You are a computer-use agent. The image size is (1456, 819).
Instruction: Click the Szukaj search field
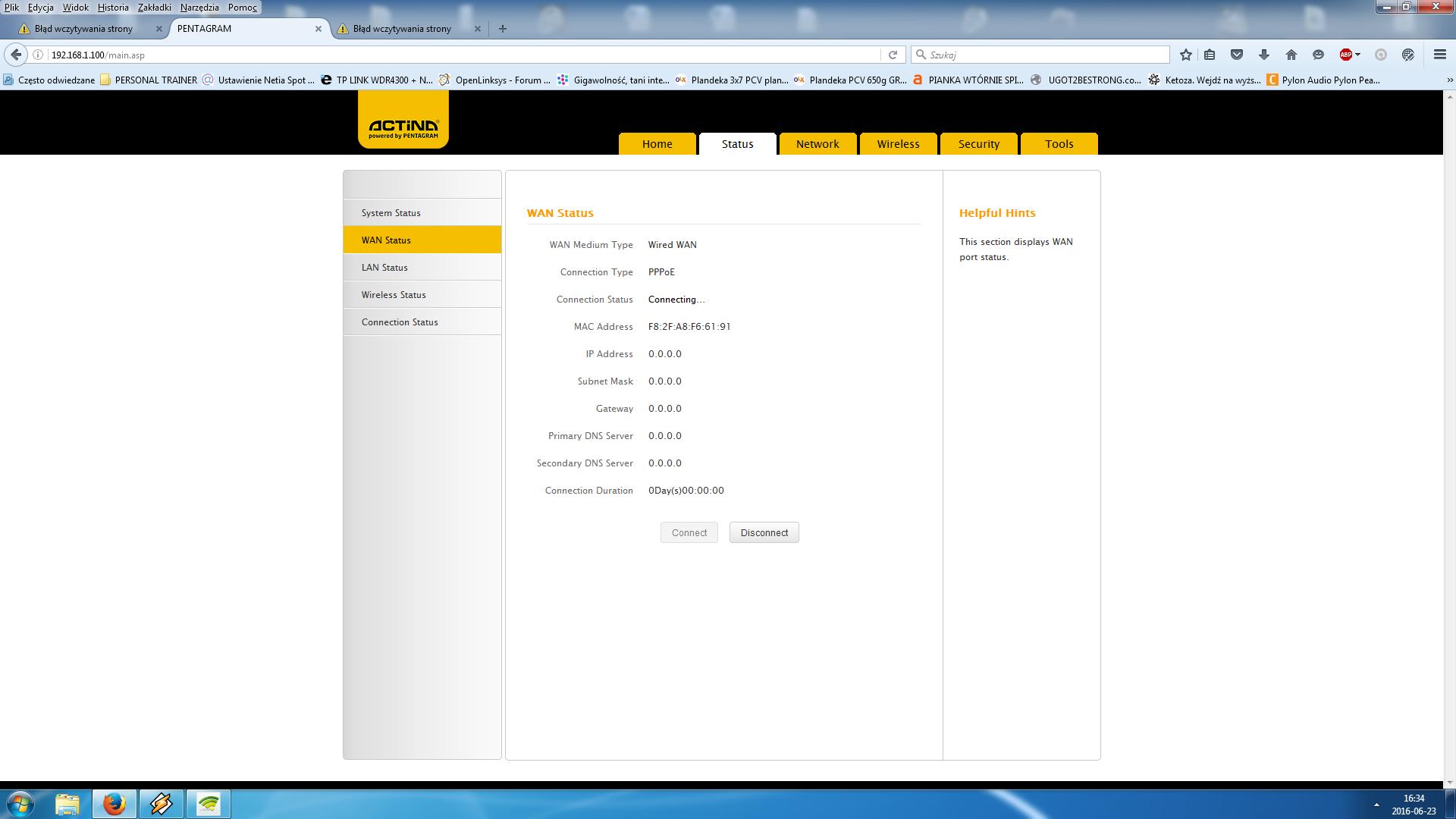1046,55
